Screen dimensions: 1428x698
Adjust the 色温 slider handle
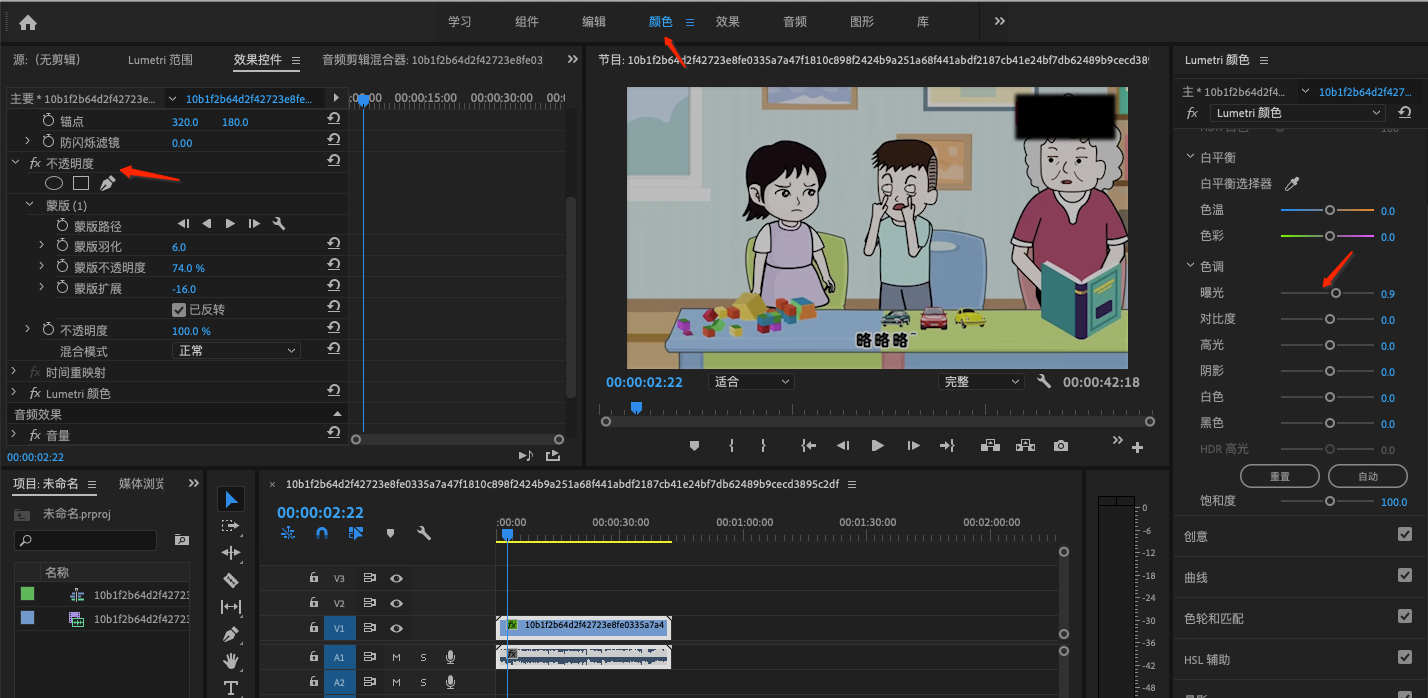tap(1330, 210)
